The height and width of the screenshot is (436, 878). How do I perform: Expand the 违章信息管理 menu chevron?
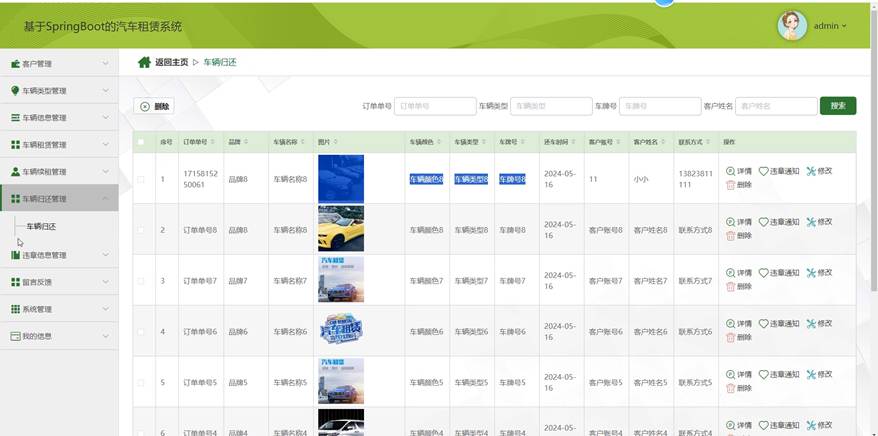click(106, 255)
